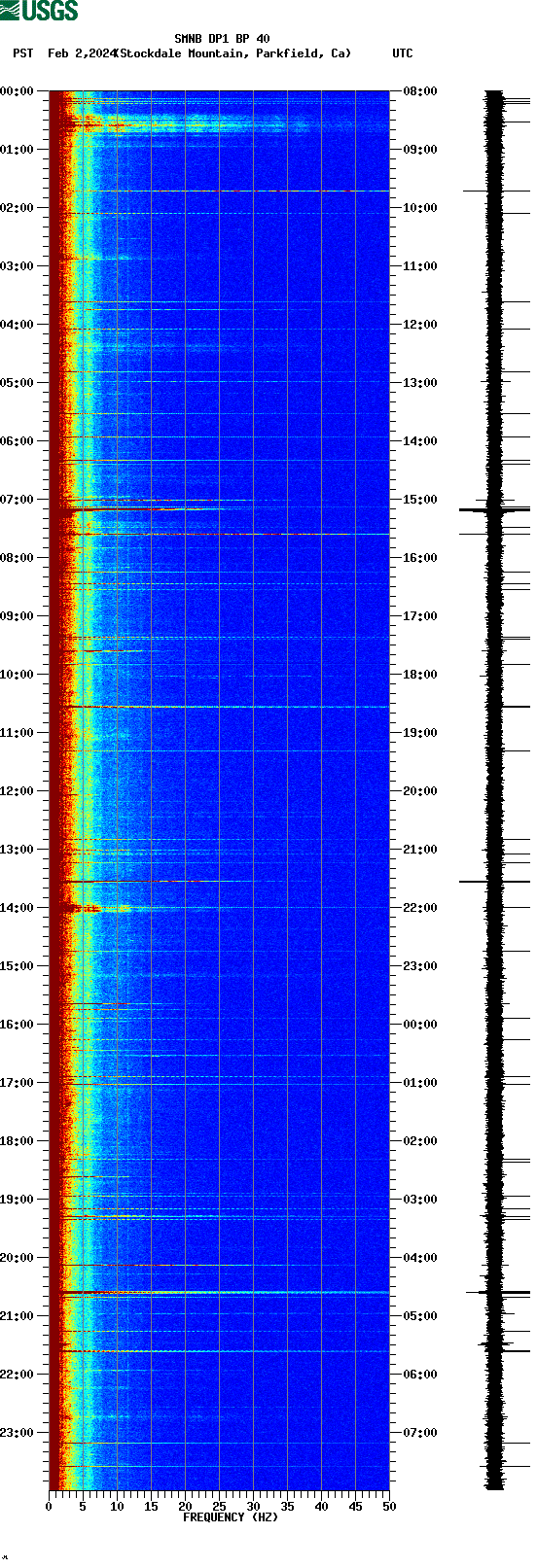This screenshot has width=537, height=1568.
Task: Click the 04:00 UTC time label
Action: click(420, 1258)
